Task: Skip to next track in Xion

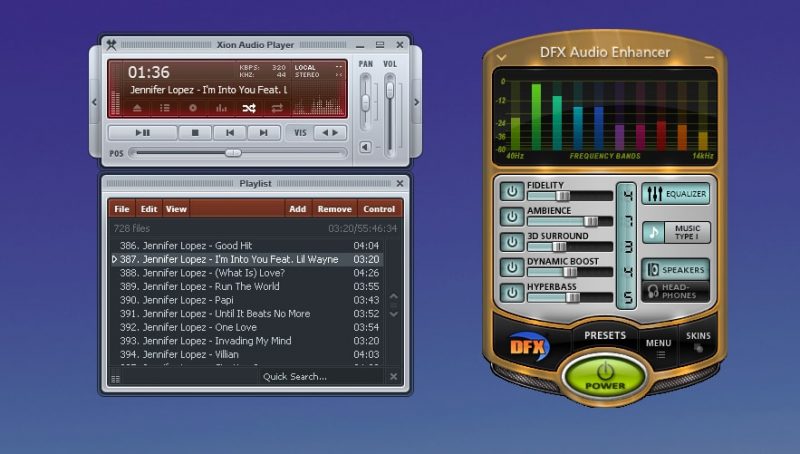Action: 263,133
